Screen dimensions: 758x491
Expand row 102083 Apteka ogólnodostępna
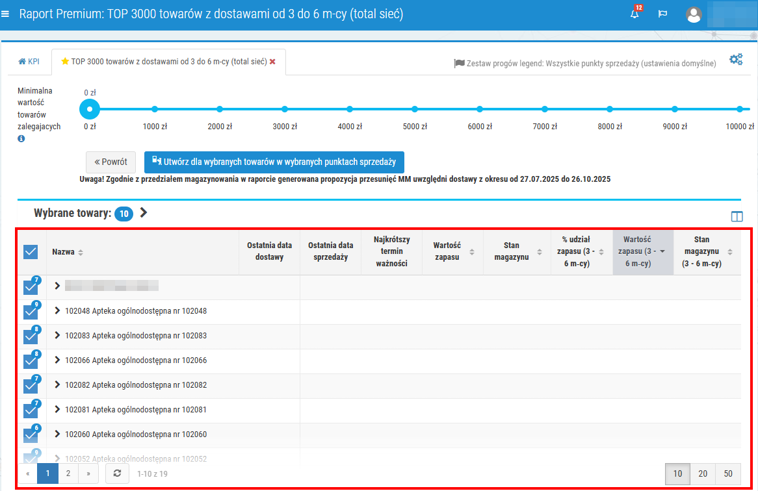pos(57,336)
